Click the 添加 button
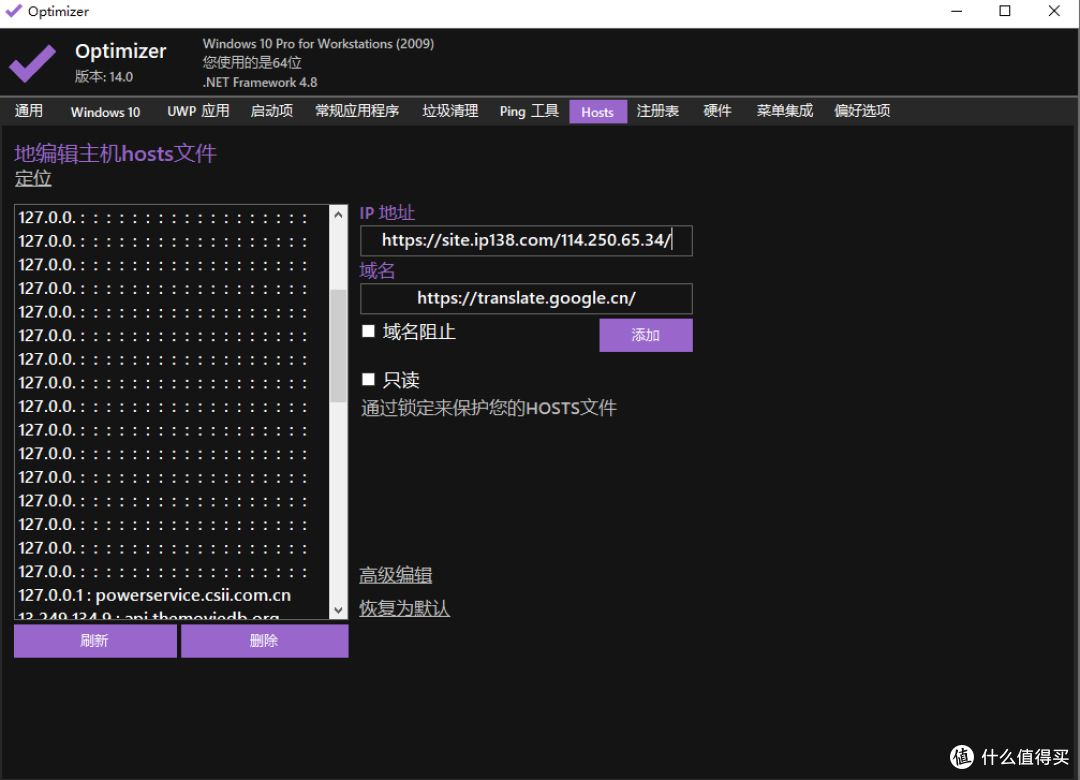This screenshot has width=1080, height=780. tap(646, 335)
